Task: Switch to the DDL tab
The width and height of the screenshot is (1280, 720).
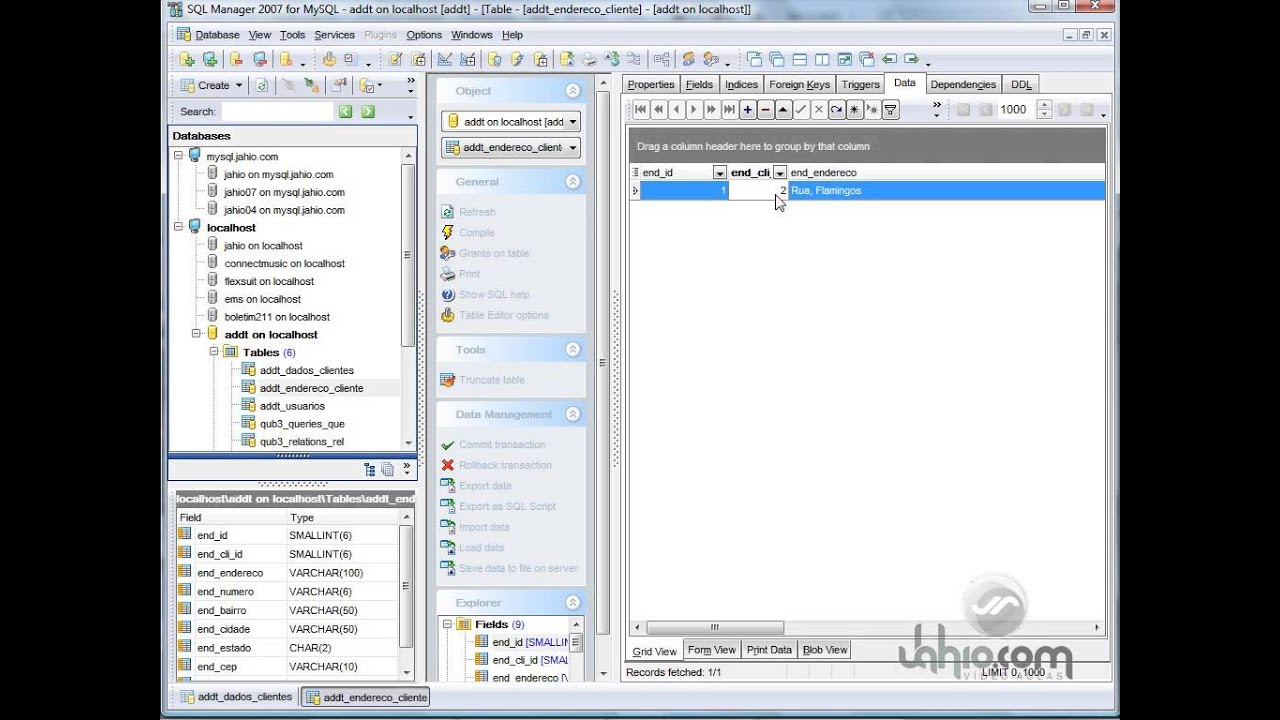Action: tap(1021, 85)
